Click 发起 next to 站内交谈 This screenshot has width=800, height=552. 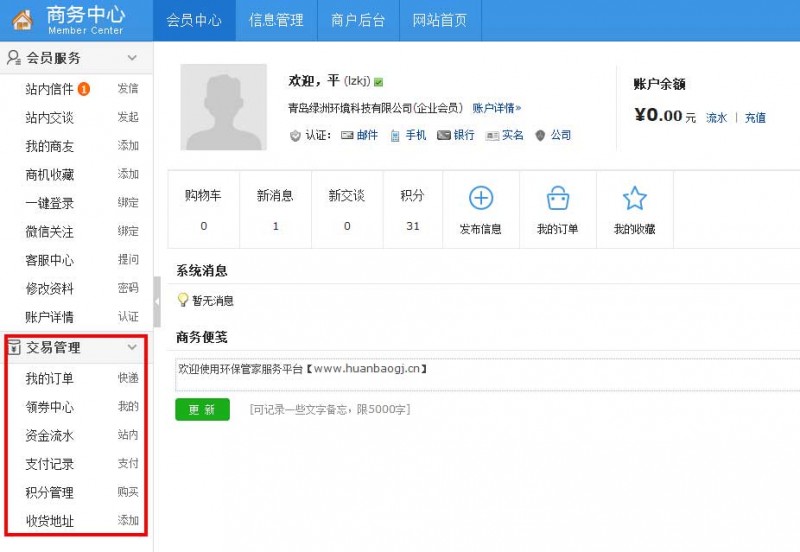pos(128,117)
